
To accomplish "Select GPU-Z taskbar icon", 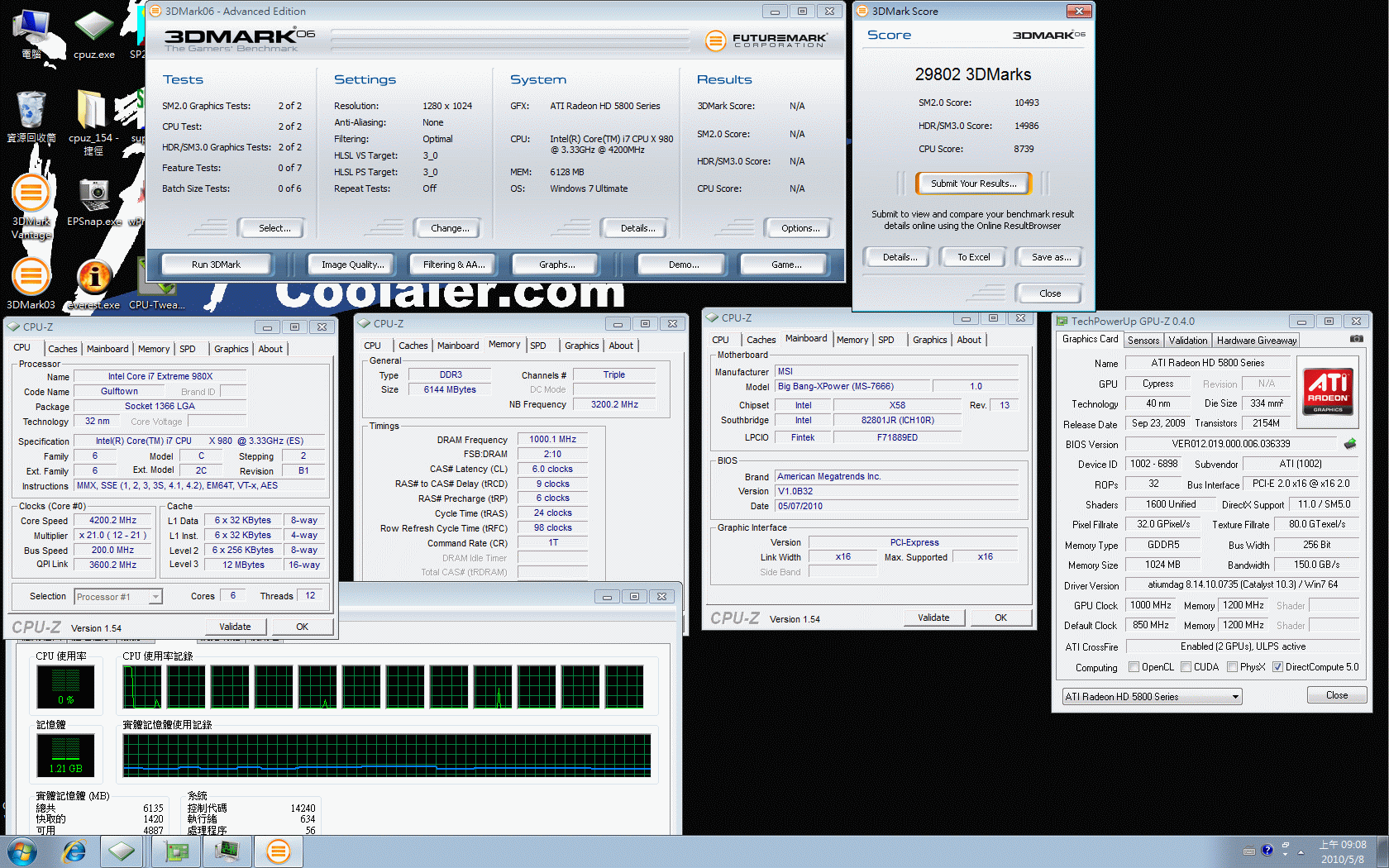I will (176, 851).
